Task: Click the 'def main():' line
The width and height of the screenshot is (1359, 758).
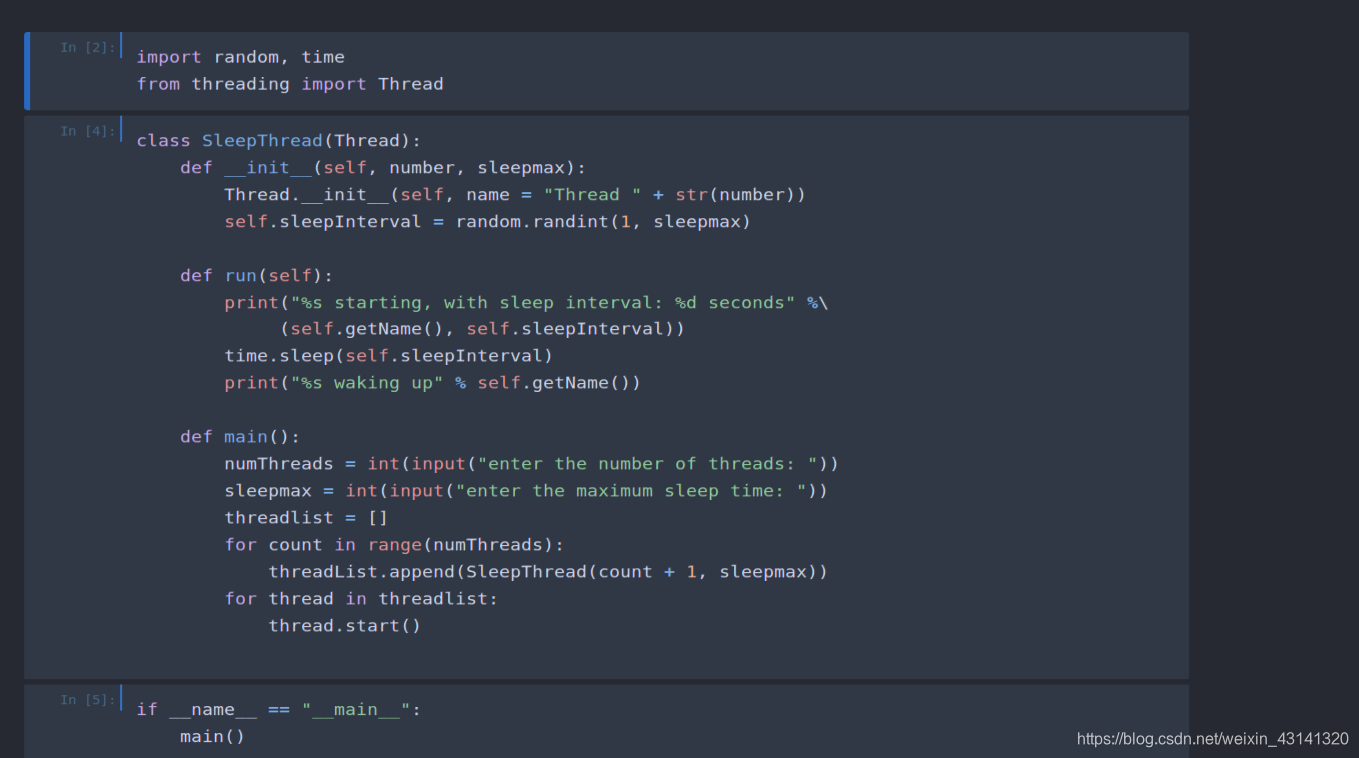Action: (240, 437)
